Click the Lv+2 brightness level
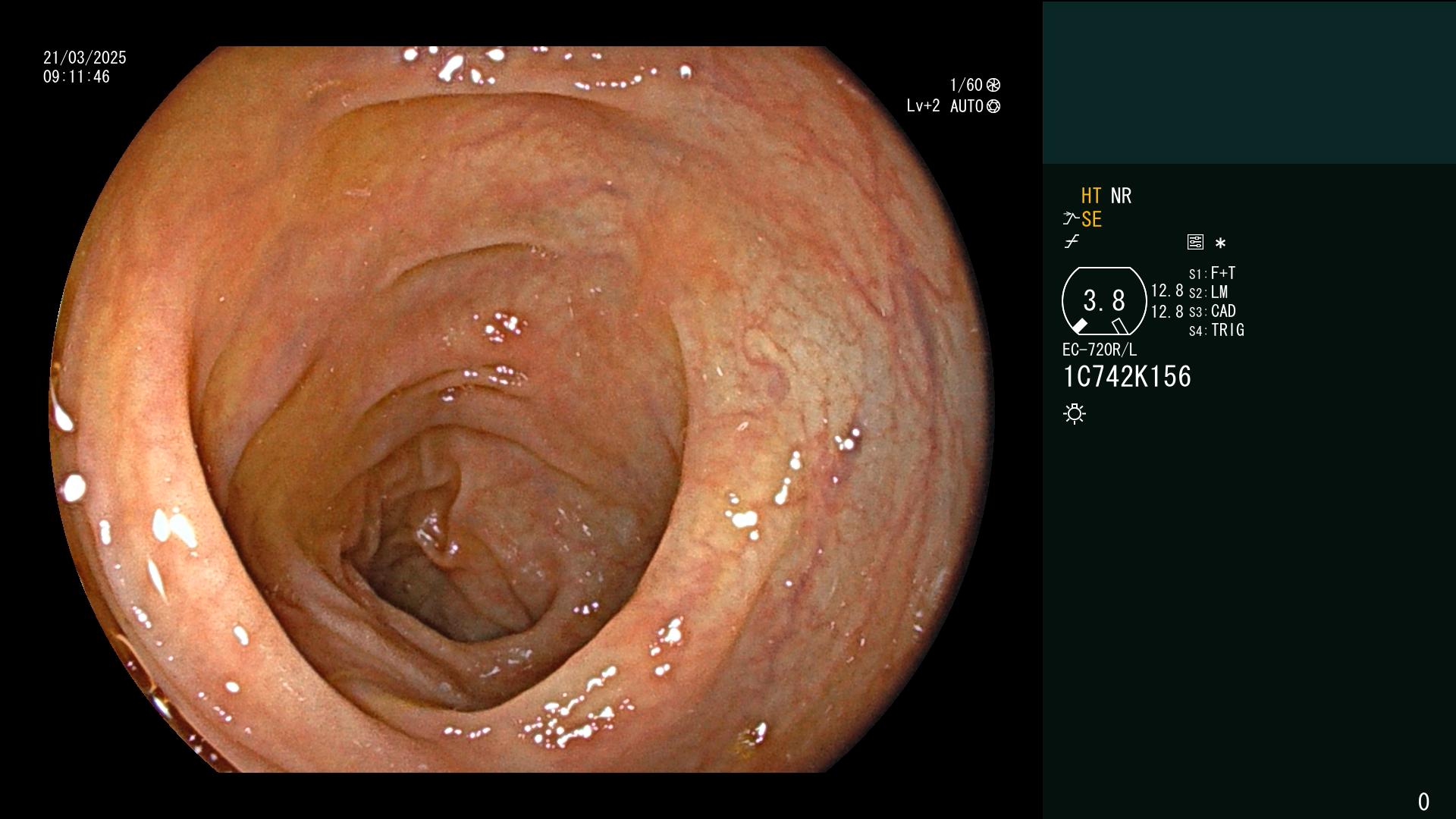Image resolution: width=1456 pixels, height=819 pixels. point(923,106)
